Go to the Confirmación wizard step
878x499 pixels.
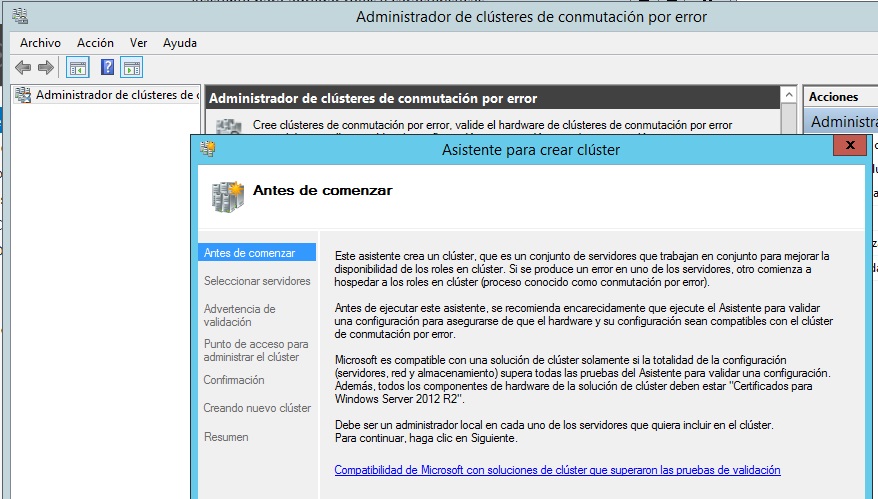click(234, 380)
